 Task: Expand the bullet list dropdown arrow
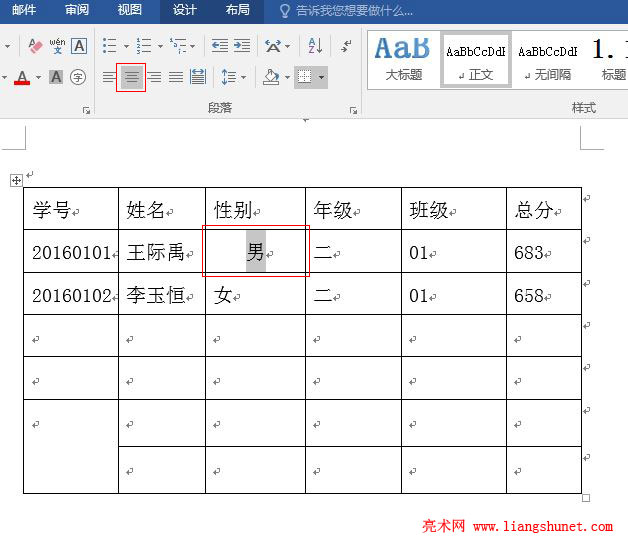tap(124, 46)
